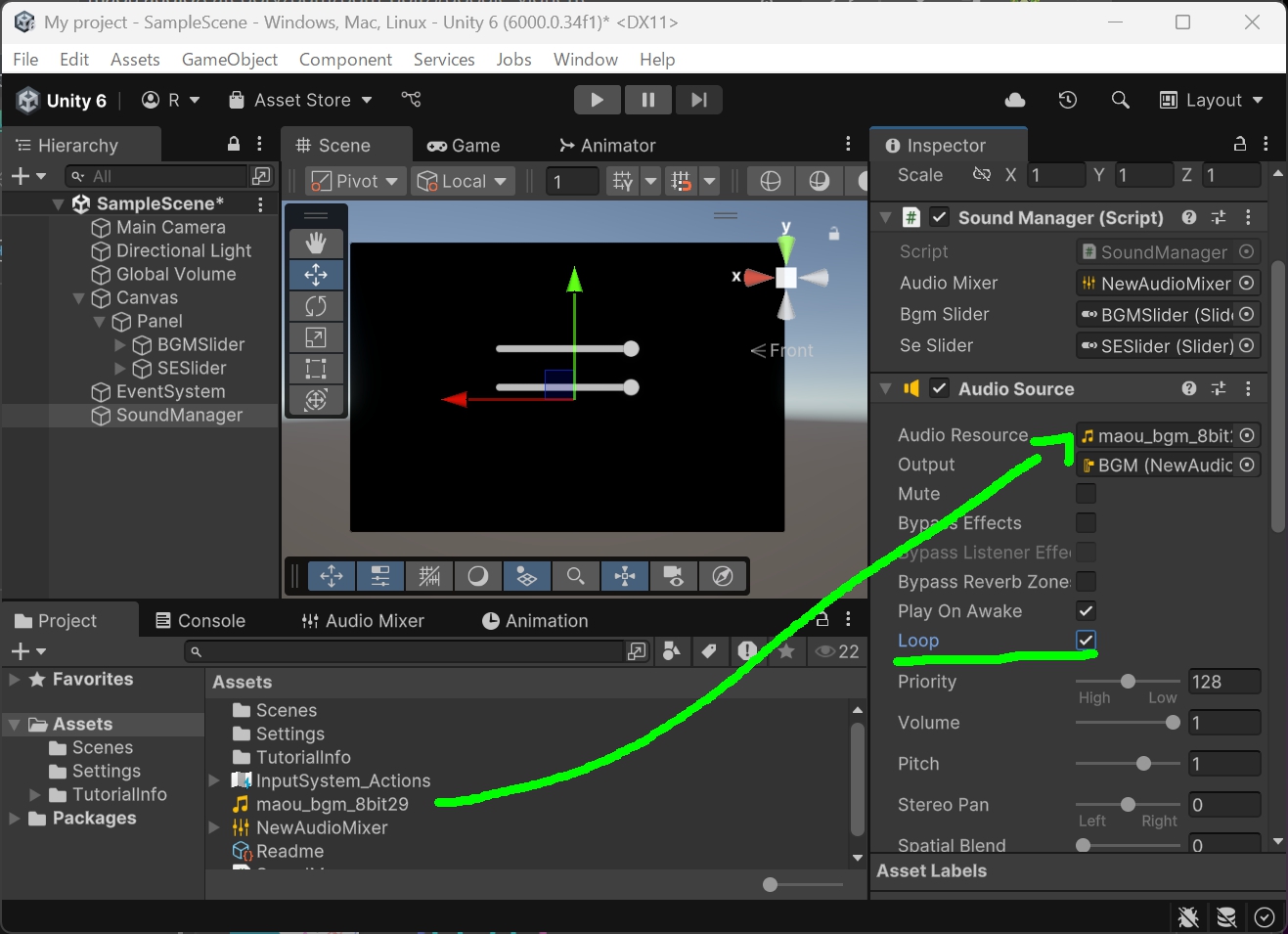This screenshot has height=934, width=1288.
Task: Select the Hand tool in Scene toolbar
Action: click(316, 243)
